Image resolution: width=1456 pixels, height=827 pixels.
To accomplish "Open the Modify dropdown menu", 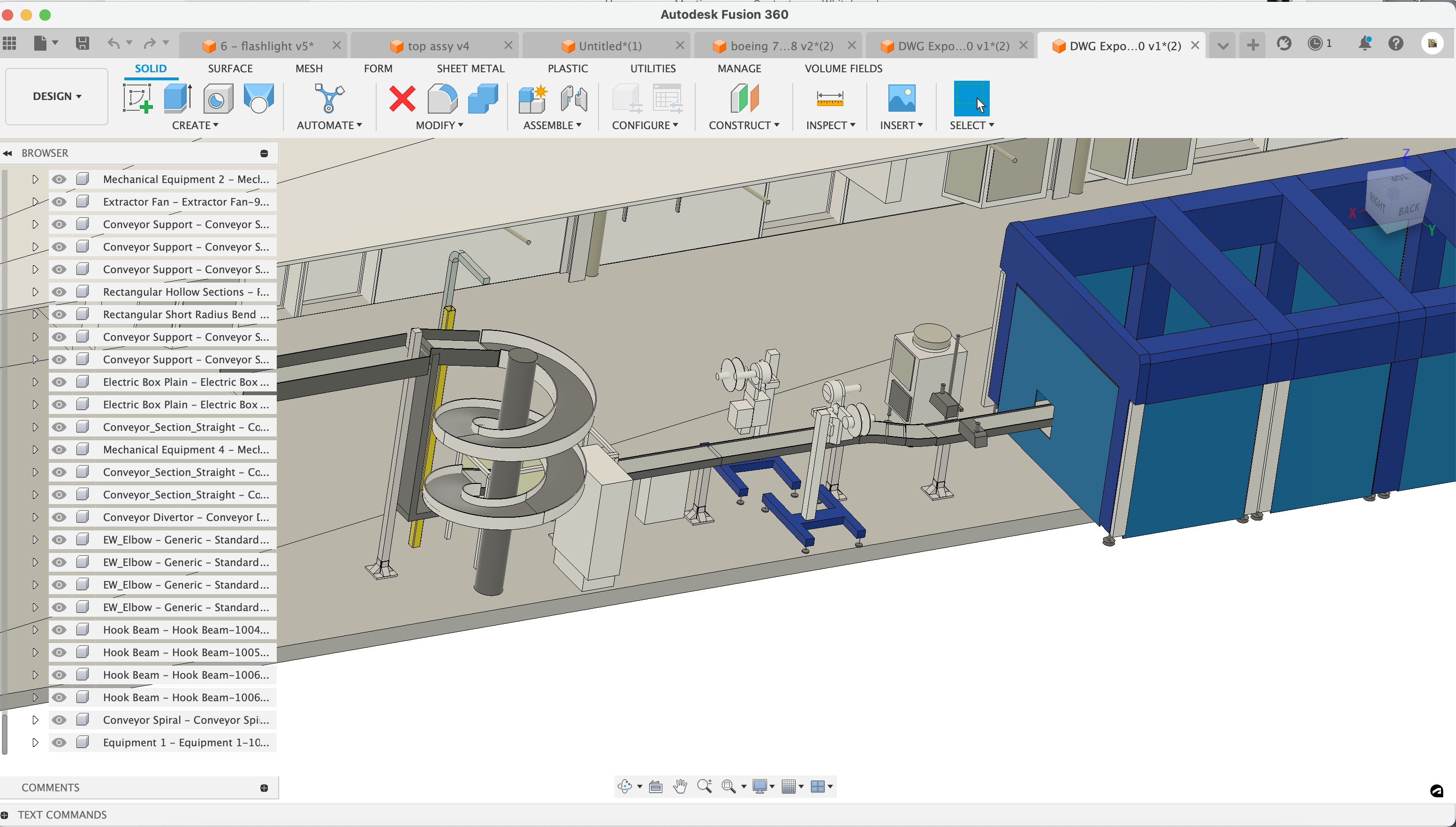I will pos(440,125).
